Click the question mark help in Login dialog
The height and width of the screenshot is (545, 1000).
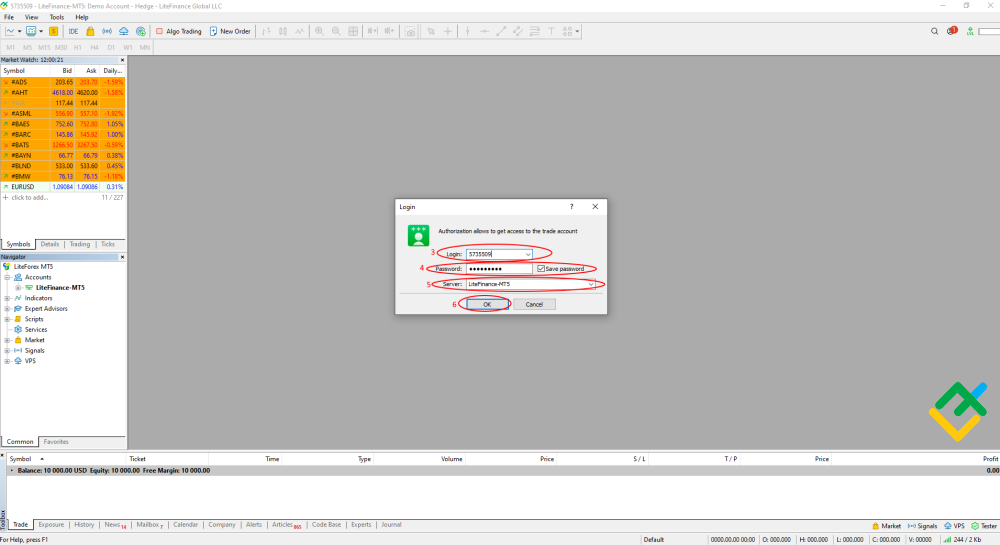click(x=571, y=207)
